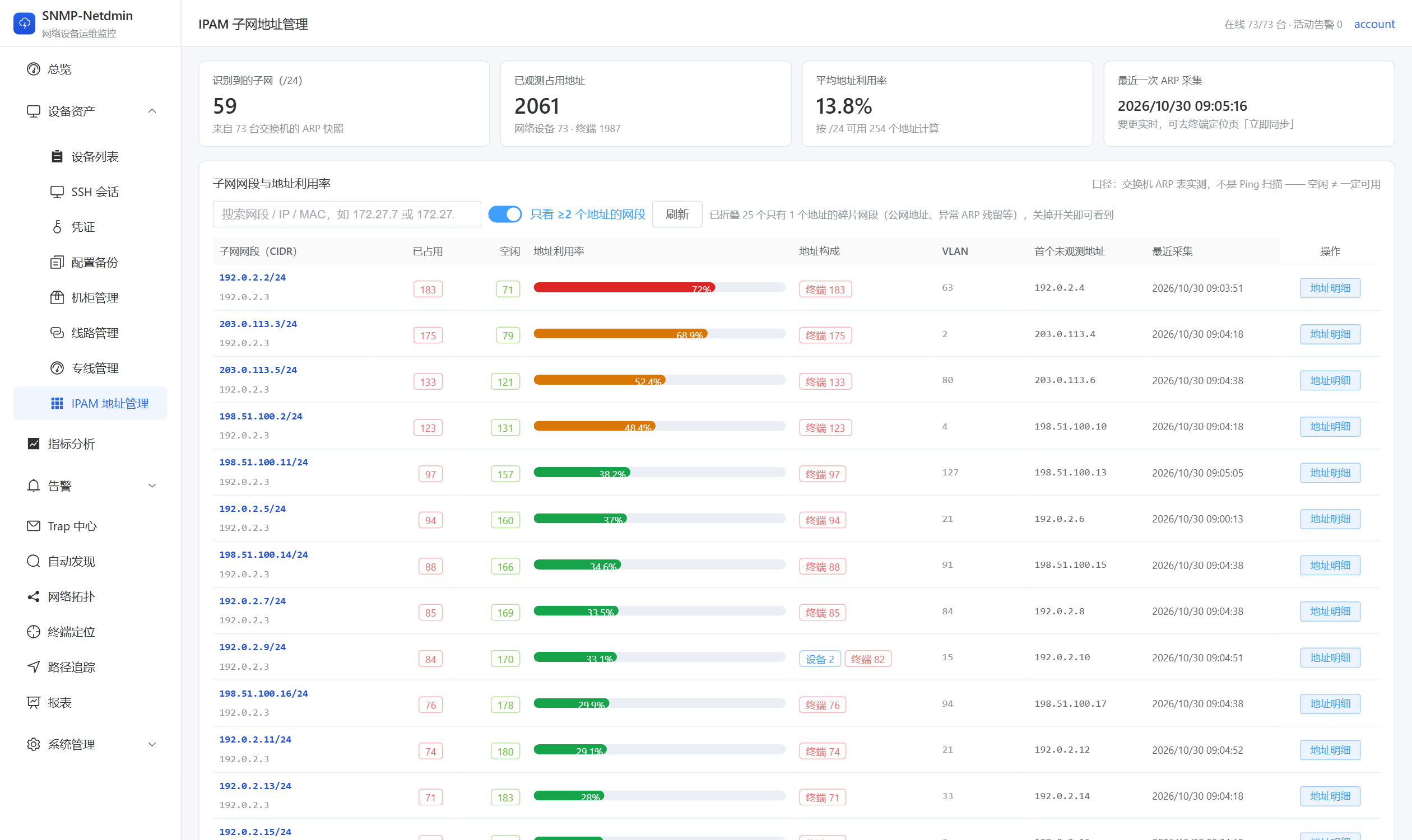
Task: Open 机柜管理 cabinet icon
Action: tap(57, 297)
